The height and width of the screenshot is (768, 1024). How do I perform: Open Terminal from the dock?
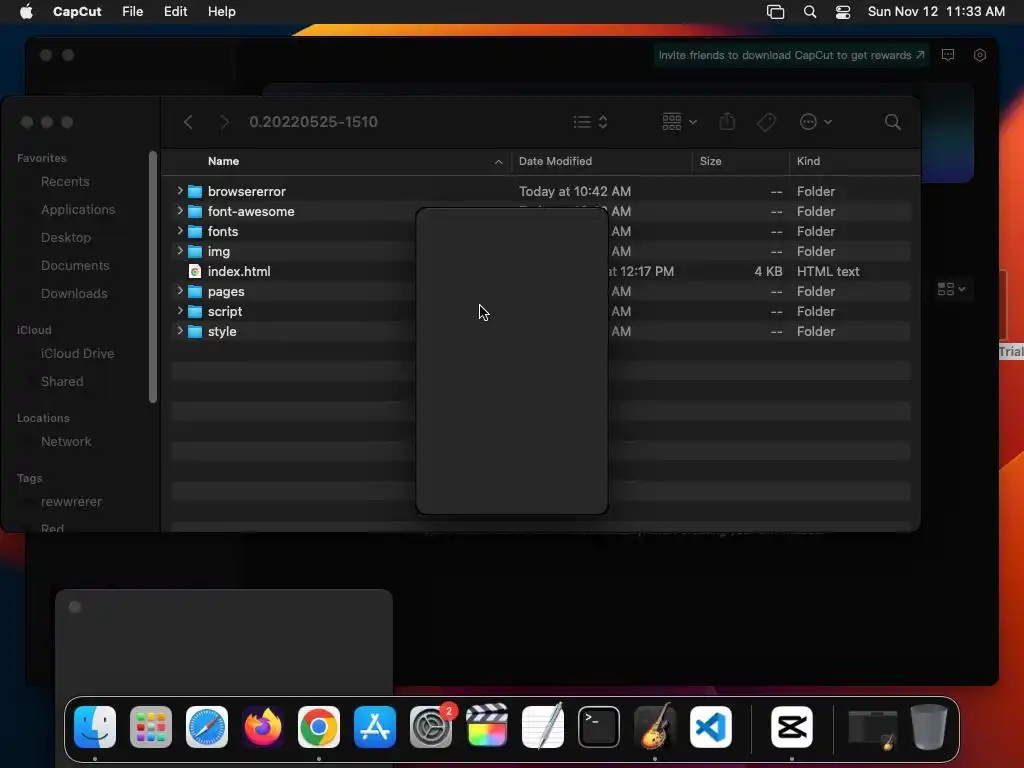tap(599, 727)
